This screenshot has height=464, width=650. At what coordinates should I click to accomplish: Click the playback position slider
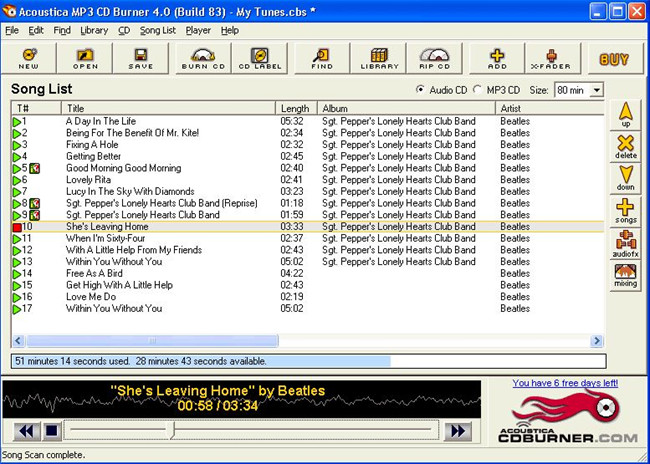pos(174,431)
